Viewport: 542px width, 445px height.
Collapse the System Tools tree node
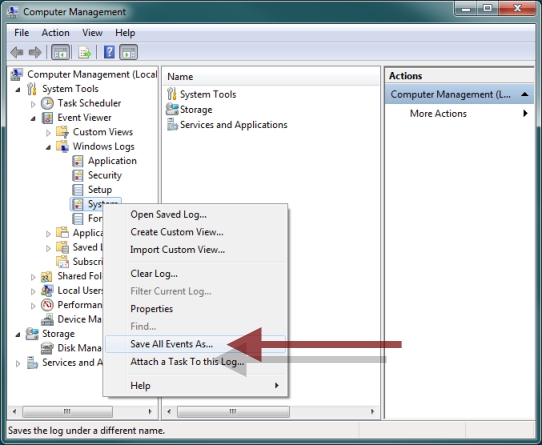point(18,90)
